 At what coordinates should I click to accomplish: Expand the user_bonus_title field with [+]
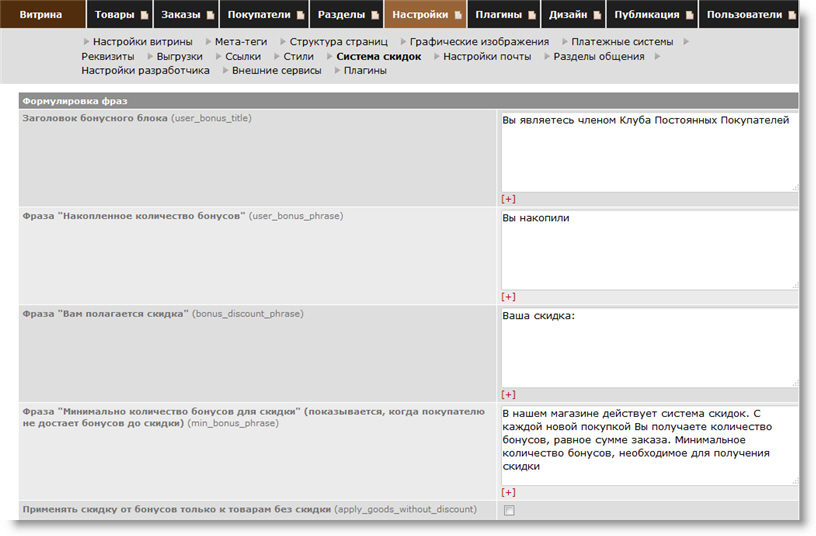pyautogui.click(x=508, y=199)
